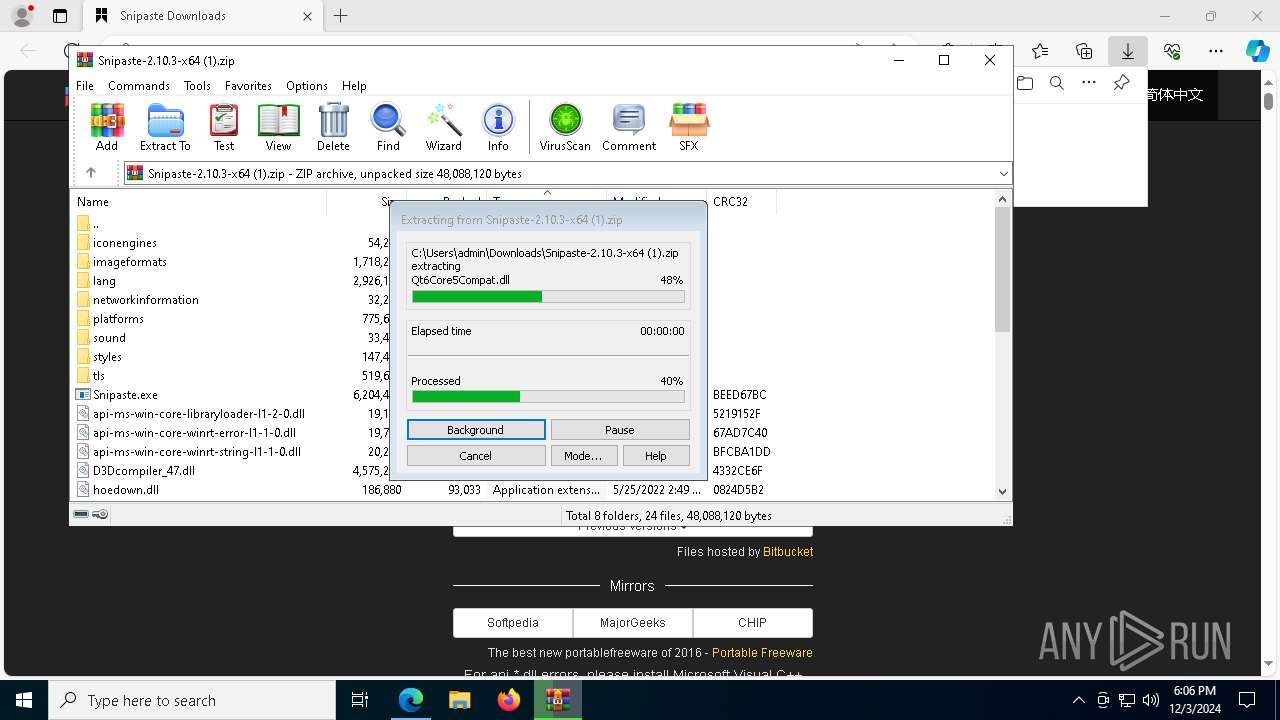1280x720 pixels.
Task: Open Softpedia mirror link
Action: pos(513,622)
